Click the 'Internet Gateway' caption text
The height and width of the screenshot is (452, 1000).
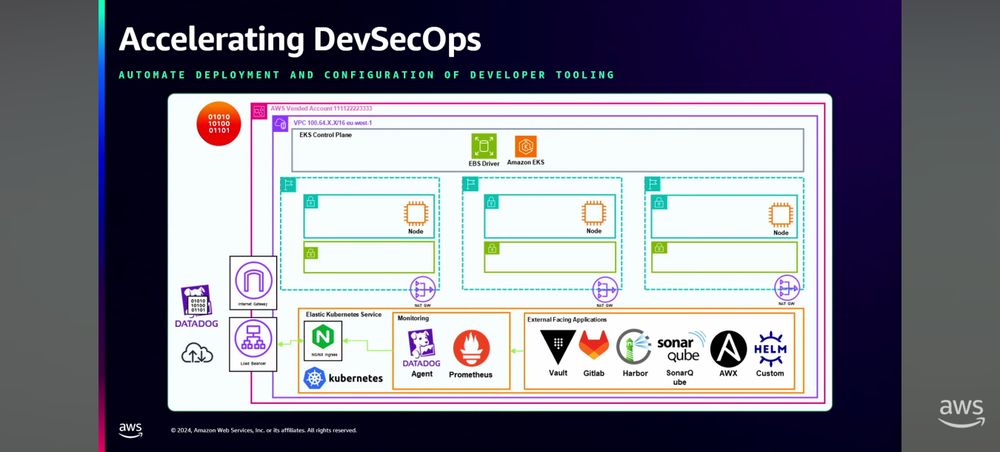coord(253,305)
